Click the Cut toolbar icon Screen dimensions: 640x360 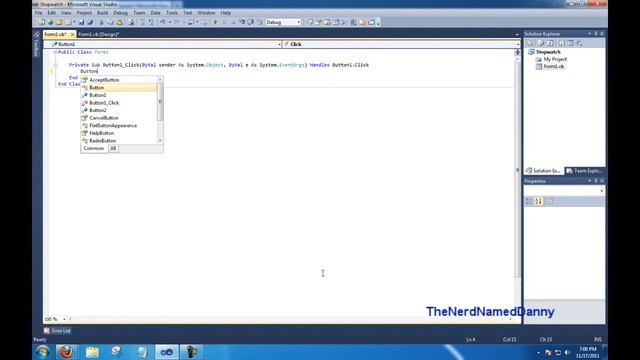tap(101, 22)
